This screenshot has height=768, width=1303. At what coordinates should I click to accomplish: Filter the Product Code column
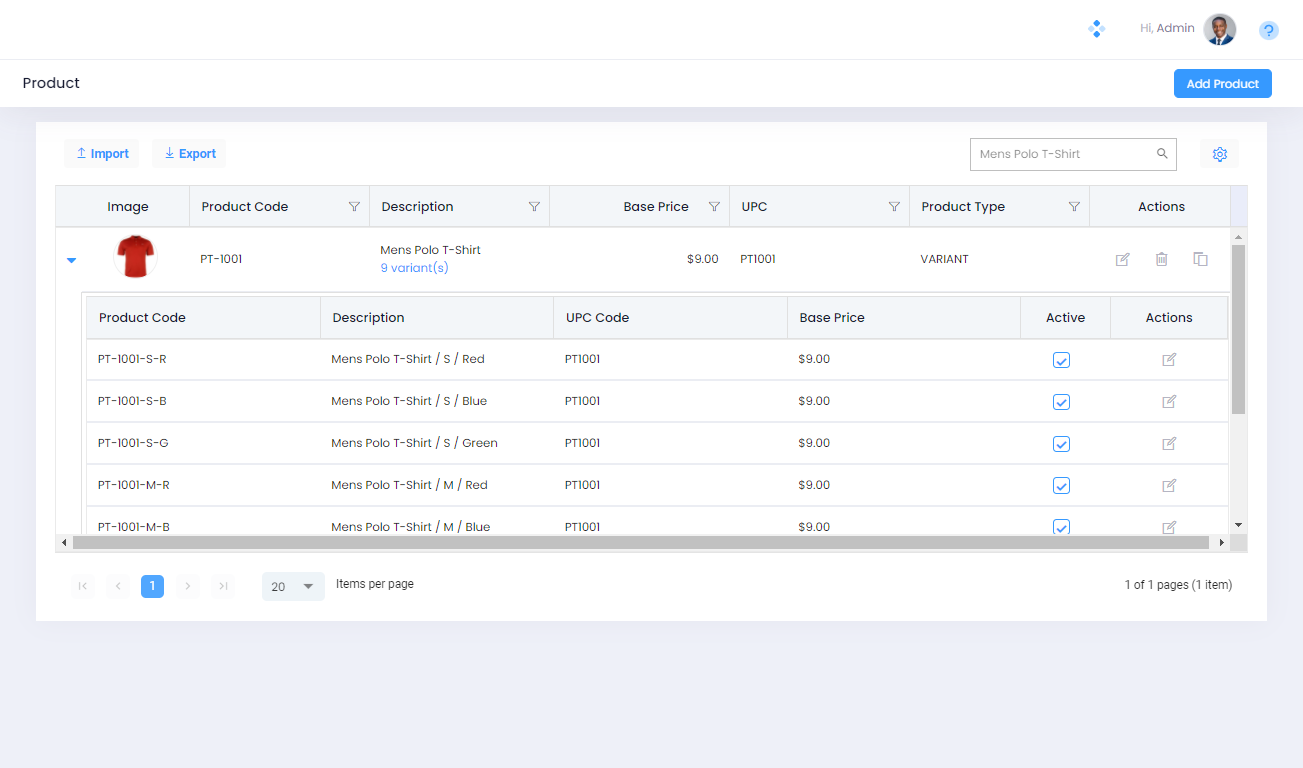point(354,207)
